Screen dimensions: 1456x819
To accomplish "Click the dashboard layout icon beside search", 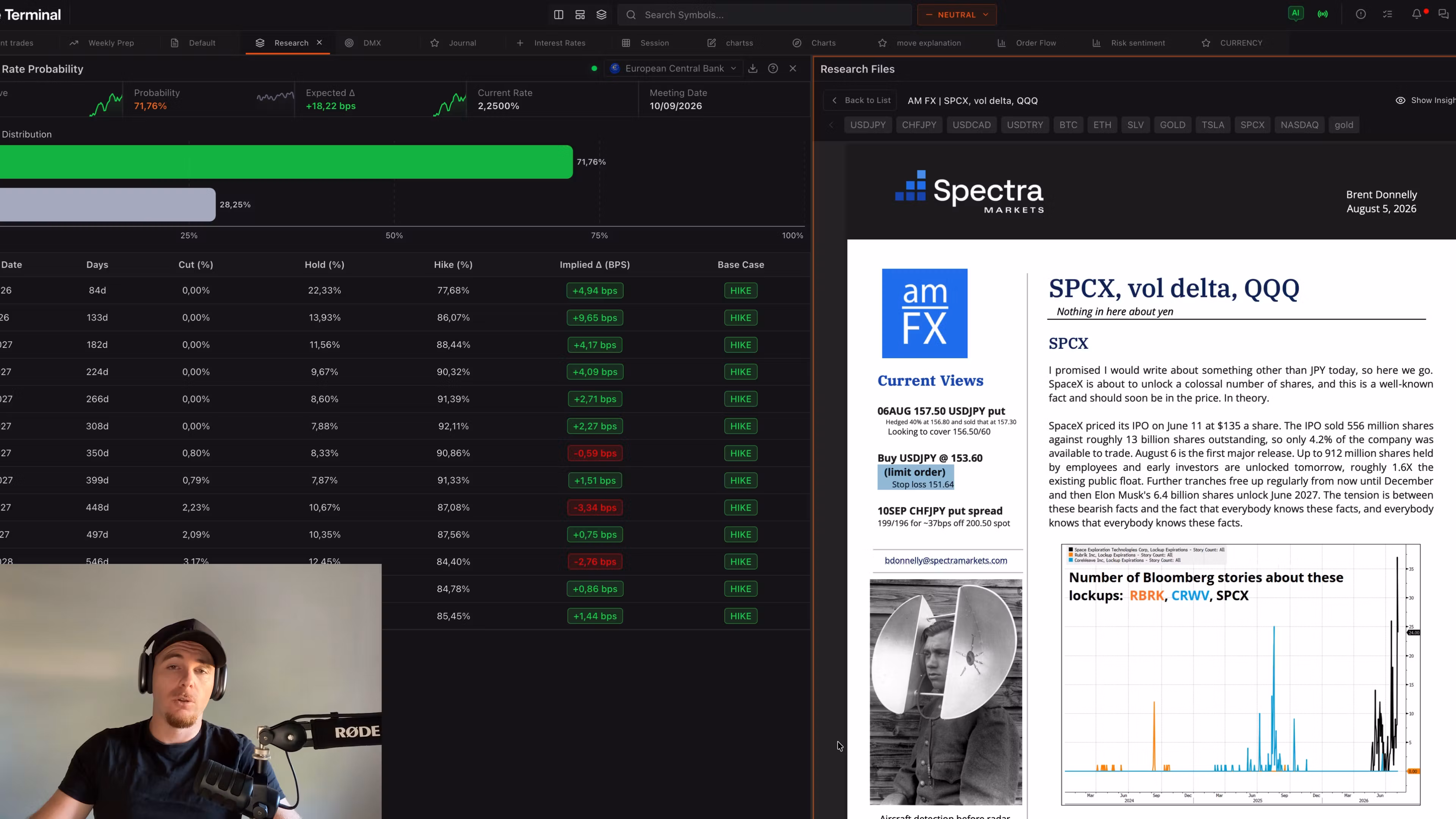I will tap(580, 15).
